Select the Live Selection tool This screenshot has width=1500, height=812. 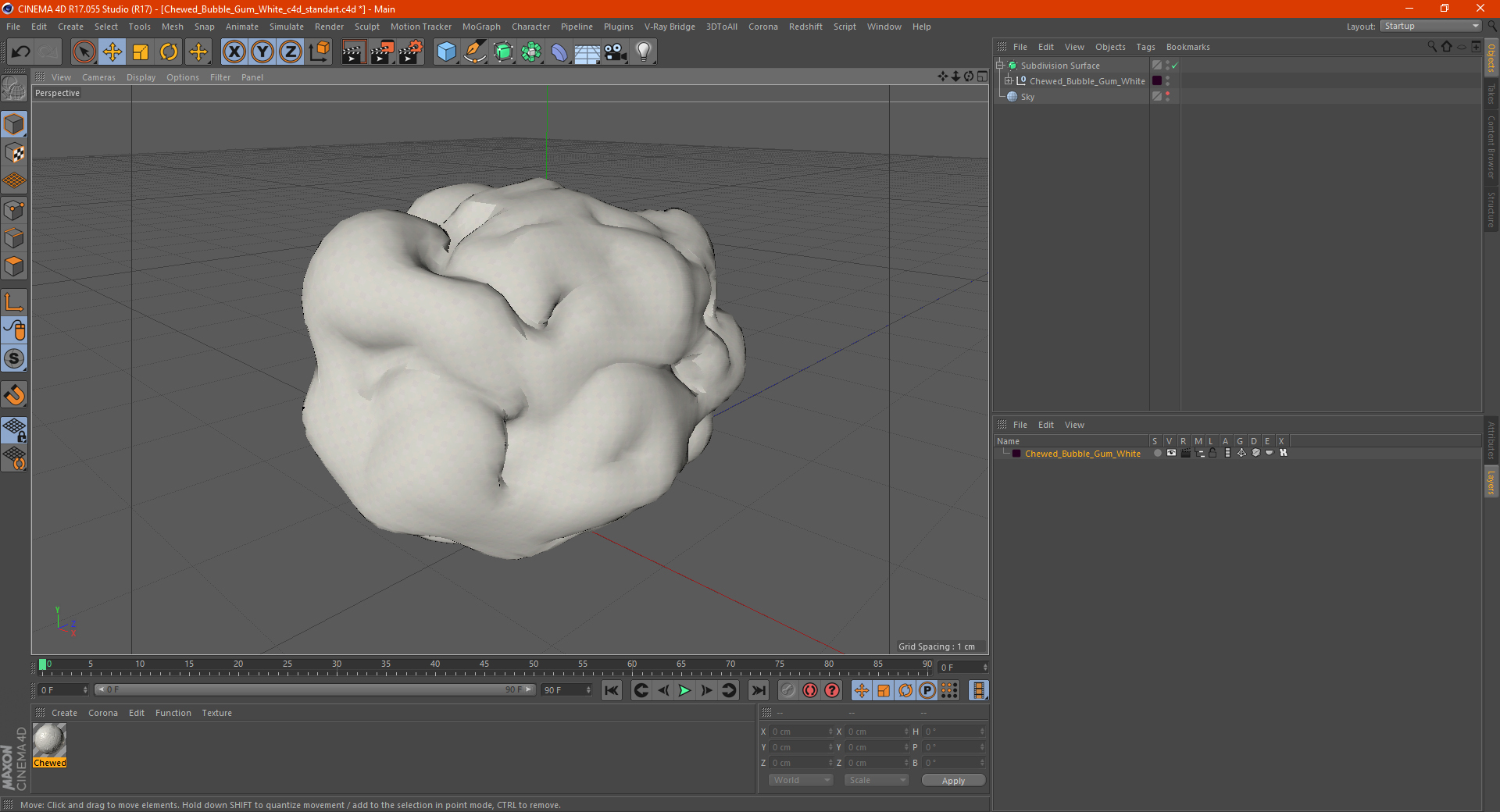pyautogui.click(x=84, y=52)
